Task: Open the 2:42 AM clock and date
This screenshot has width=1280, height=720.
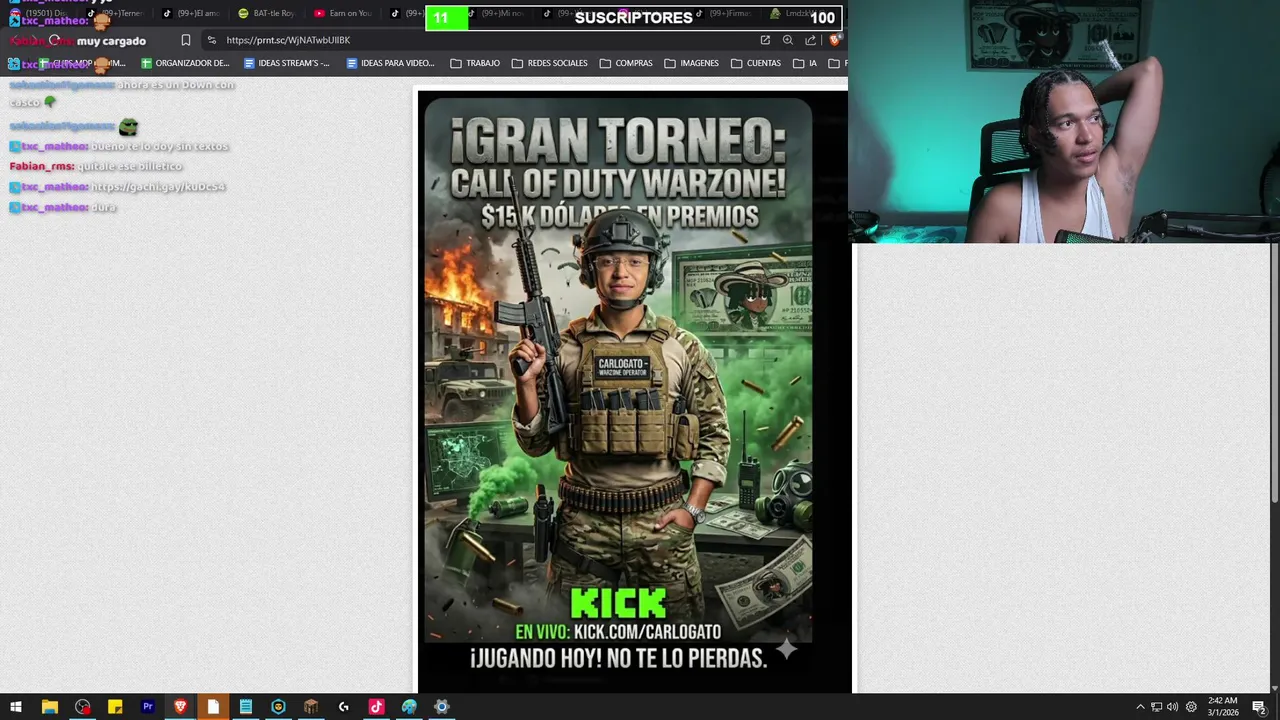Action: [x=1222, y=707]
